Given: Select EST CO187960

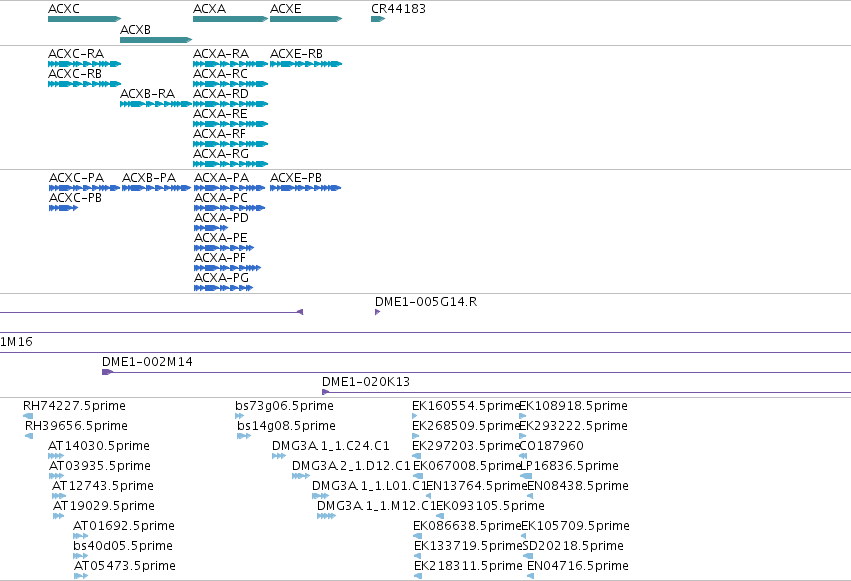Looking at the screenshot, I should coord(523,456).
